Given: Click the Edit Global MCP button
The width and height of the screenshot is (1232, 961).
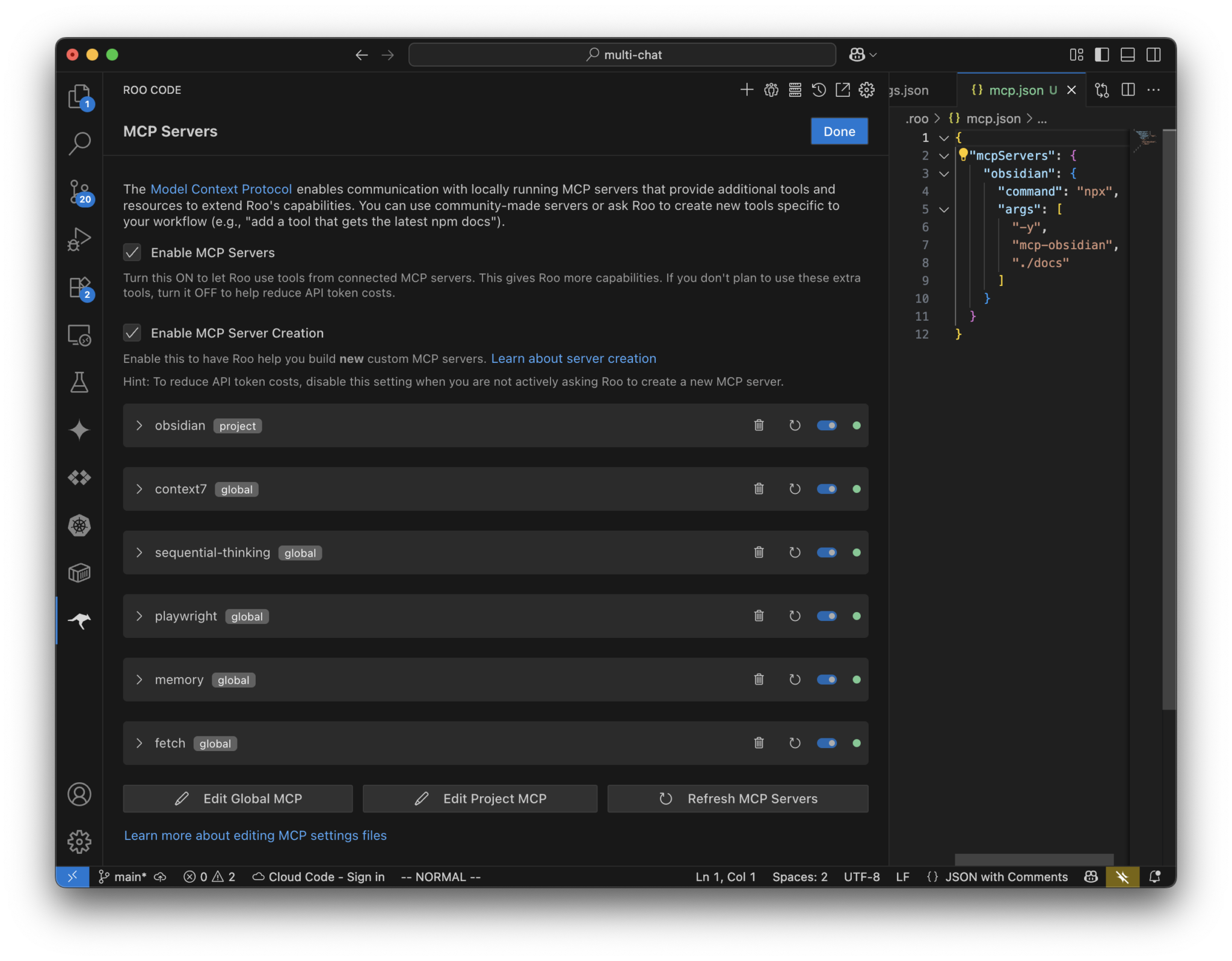Looking at the screenshot, I should point(238,799).
